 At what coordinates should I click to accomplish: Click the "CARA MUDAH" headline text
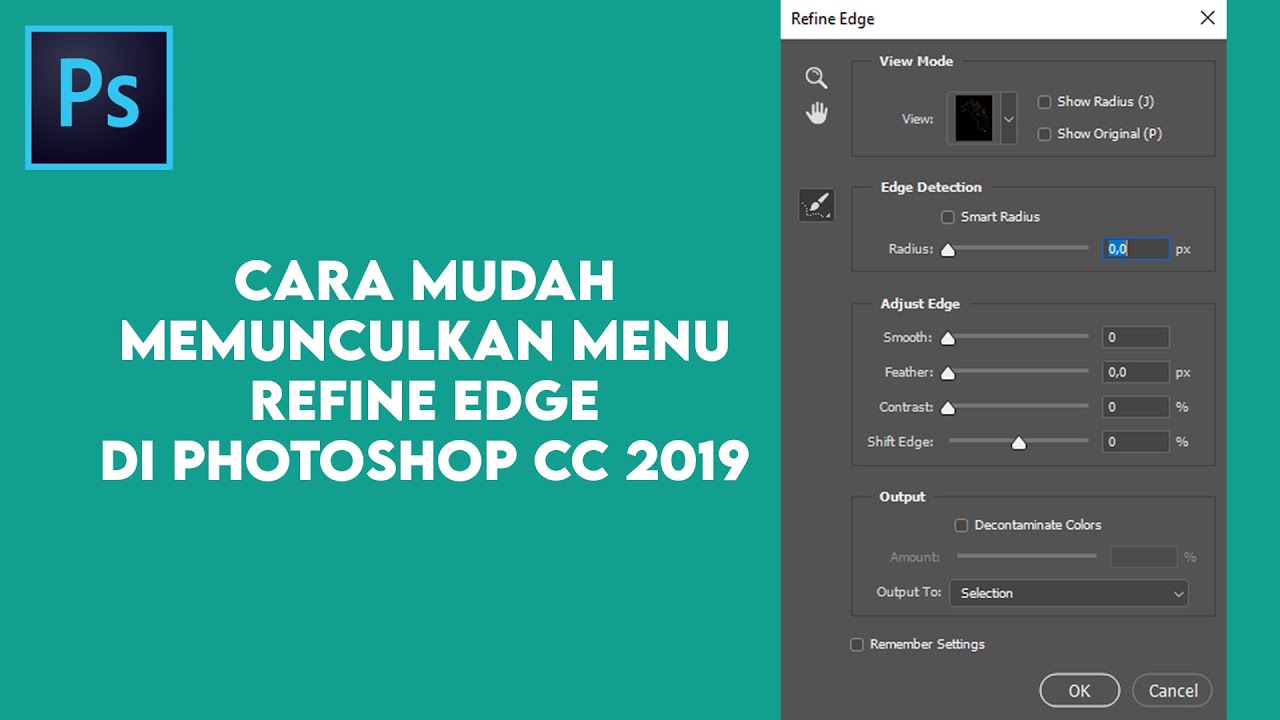425,282
